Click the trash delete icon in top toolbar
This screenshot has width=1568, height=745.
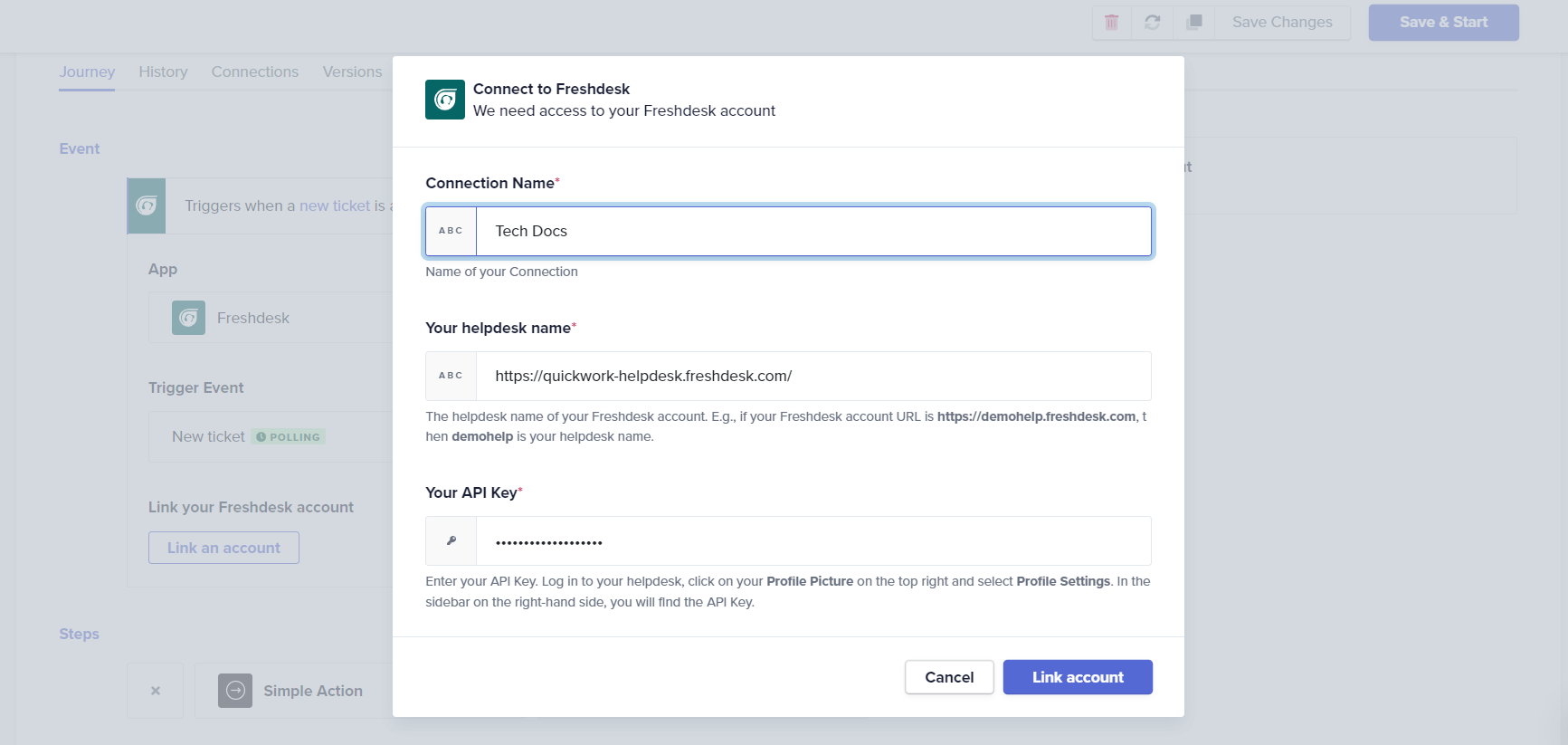[1111, 23]
